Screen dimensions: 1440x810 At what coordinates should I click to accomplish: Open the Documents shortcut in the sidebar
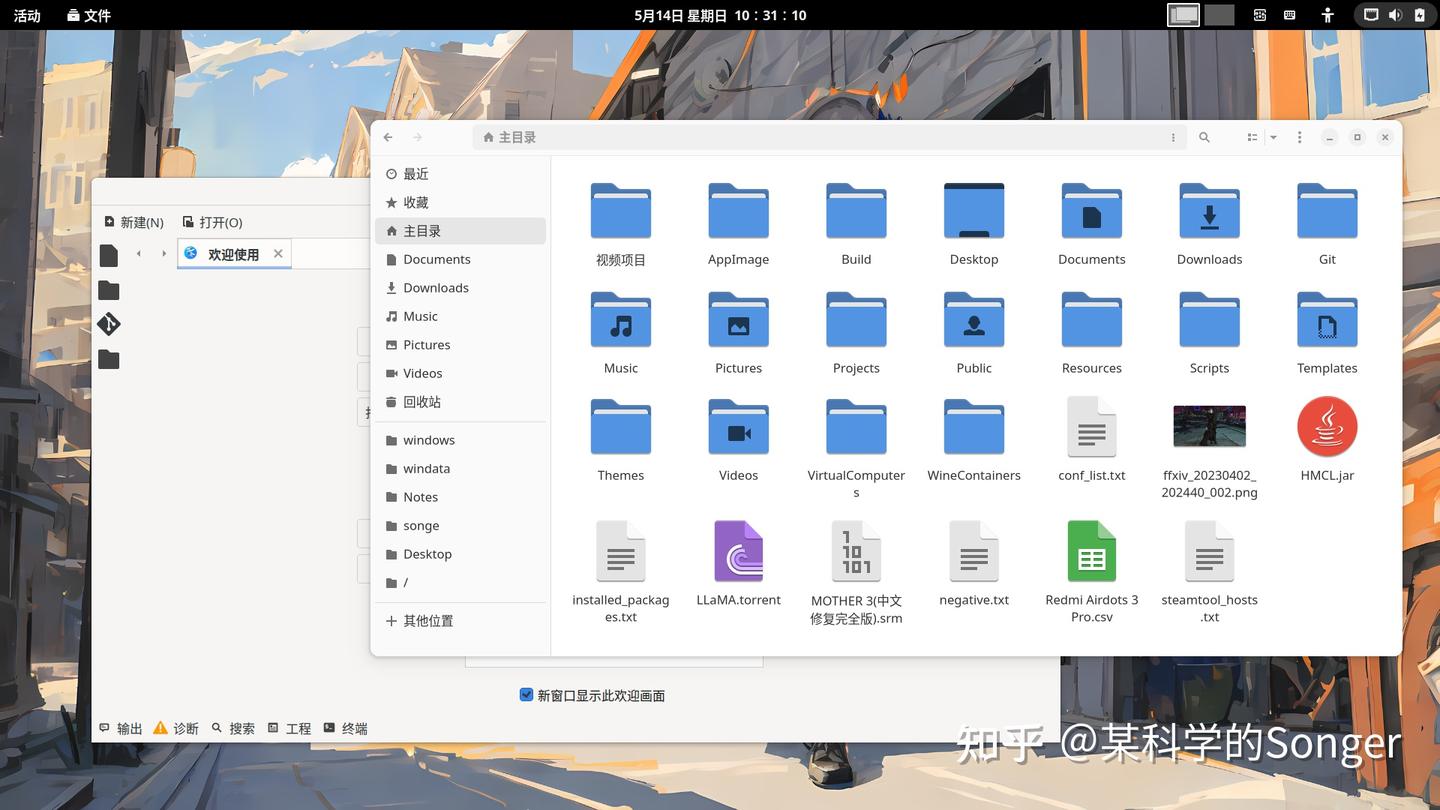436,259
